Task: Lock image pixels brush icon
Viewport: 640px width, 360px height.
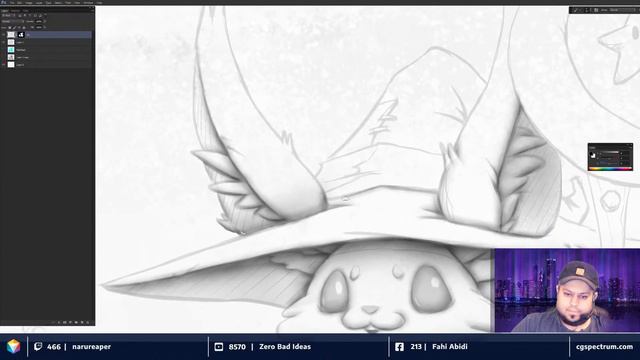Action: coord(15,27)
